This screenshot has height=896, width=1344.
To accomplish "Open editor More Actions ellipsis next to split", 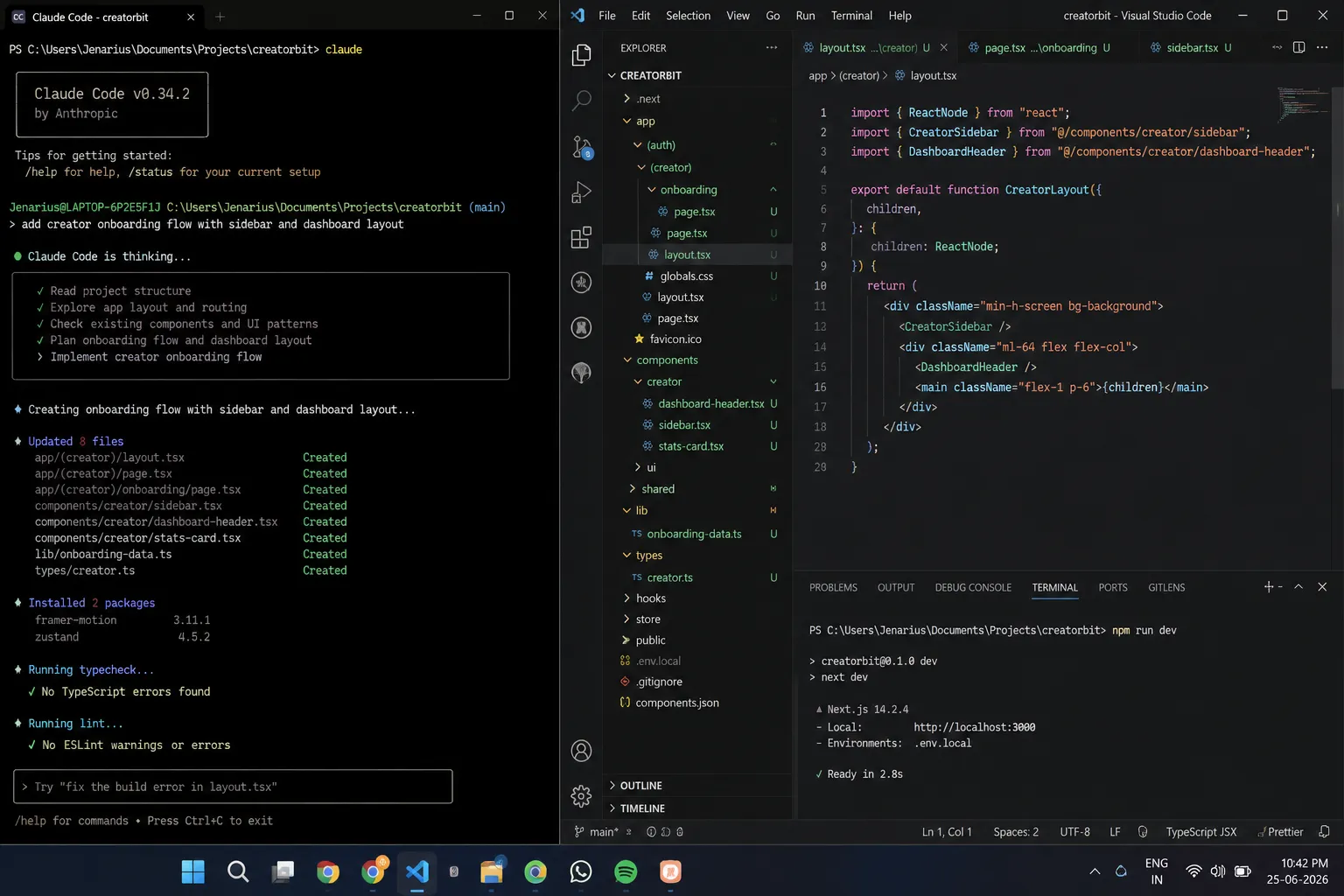I will tap(1322, 47).
